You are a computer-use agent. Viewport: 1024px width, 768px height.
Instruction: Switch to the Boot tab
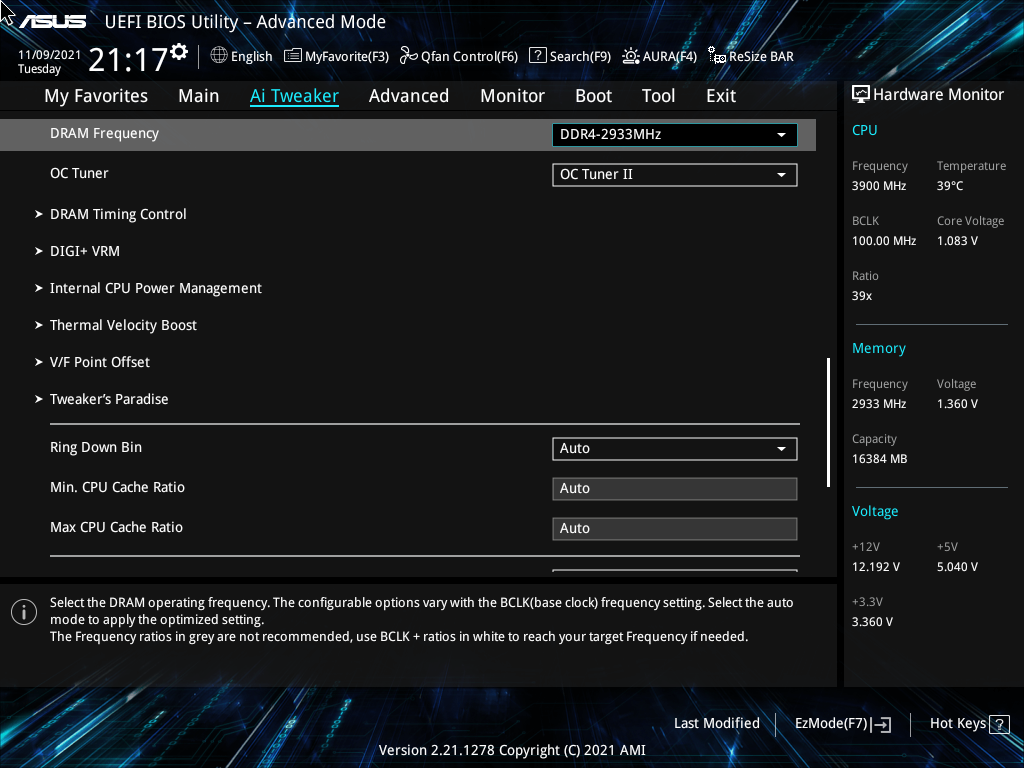pos(593,96)
